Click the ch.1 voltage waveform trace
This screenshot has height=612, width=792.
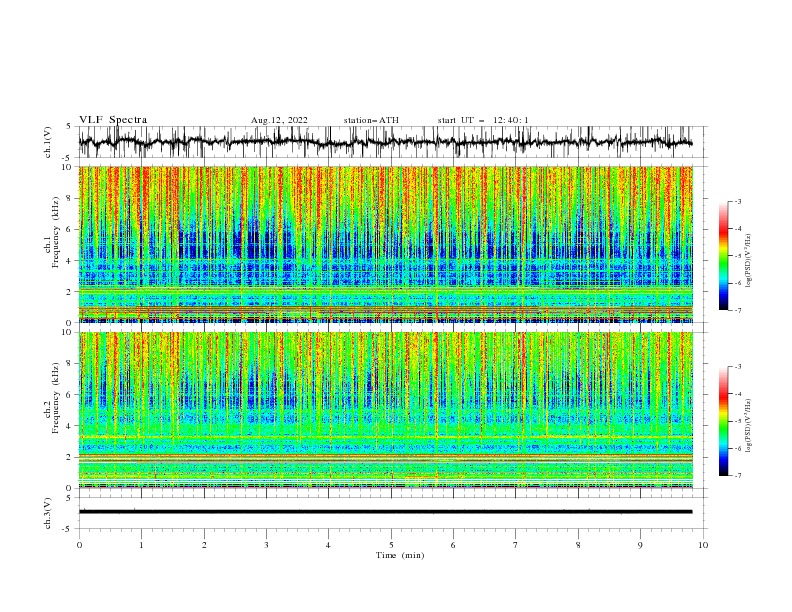coord(385,142)
